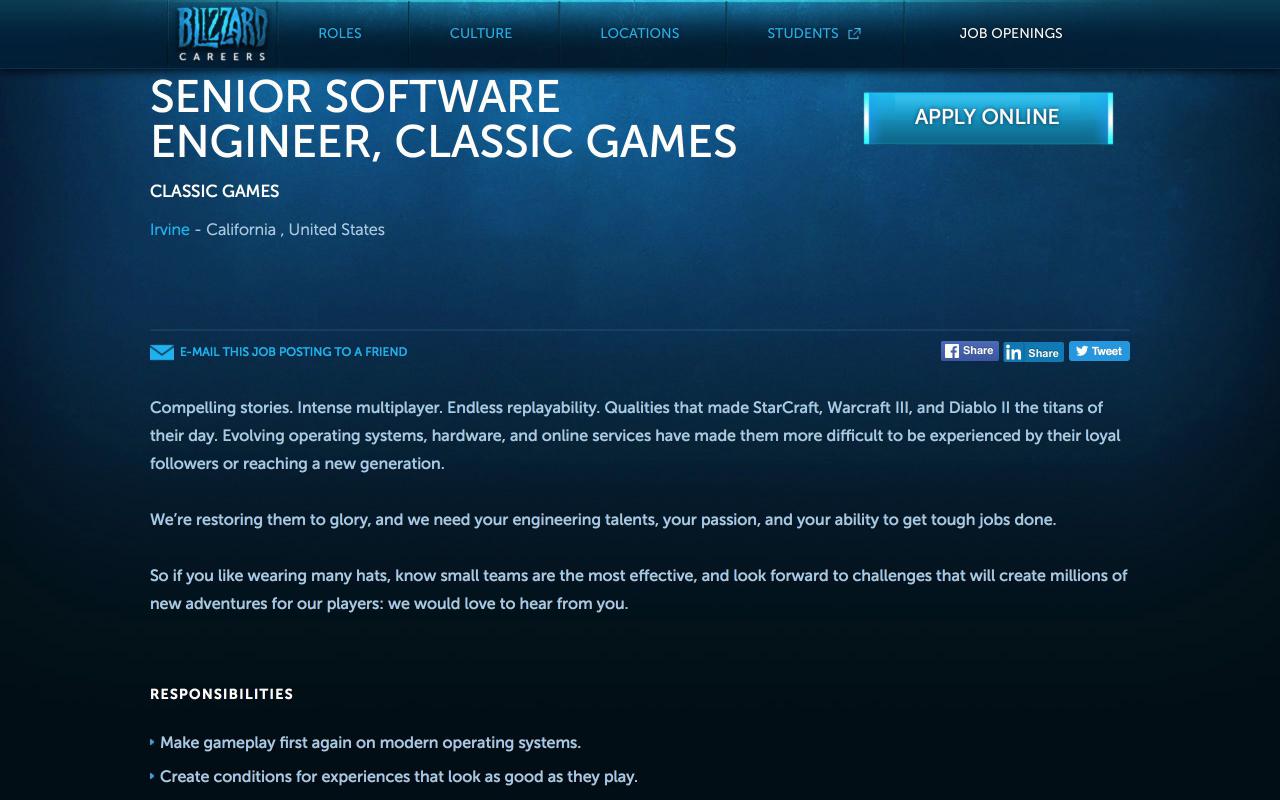Go to the Locations menu item
The height and width of the screenshot is (800, 1280).
[x=640, y=33]
